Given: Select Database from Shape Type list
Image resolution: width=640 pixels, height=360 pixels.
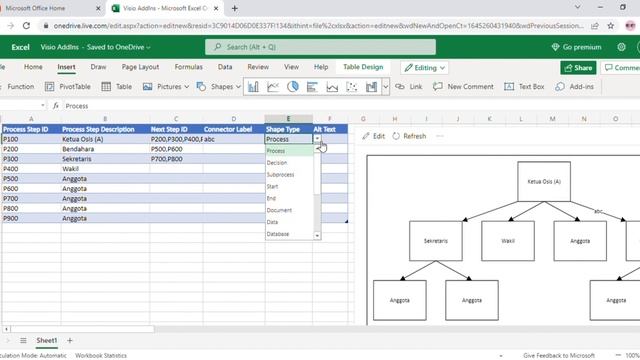Looking at the screenshot, I should [x=278, y=234].
